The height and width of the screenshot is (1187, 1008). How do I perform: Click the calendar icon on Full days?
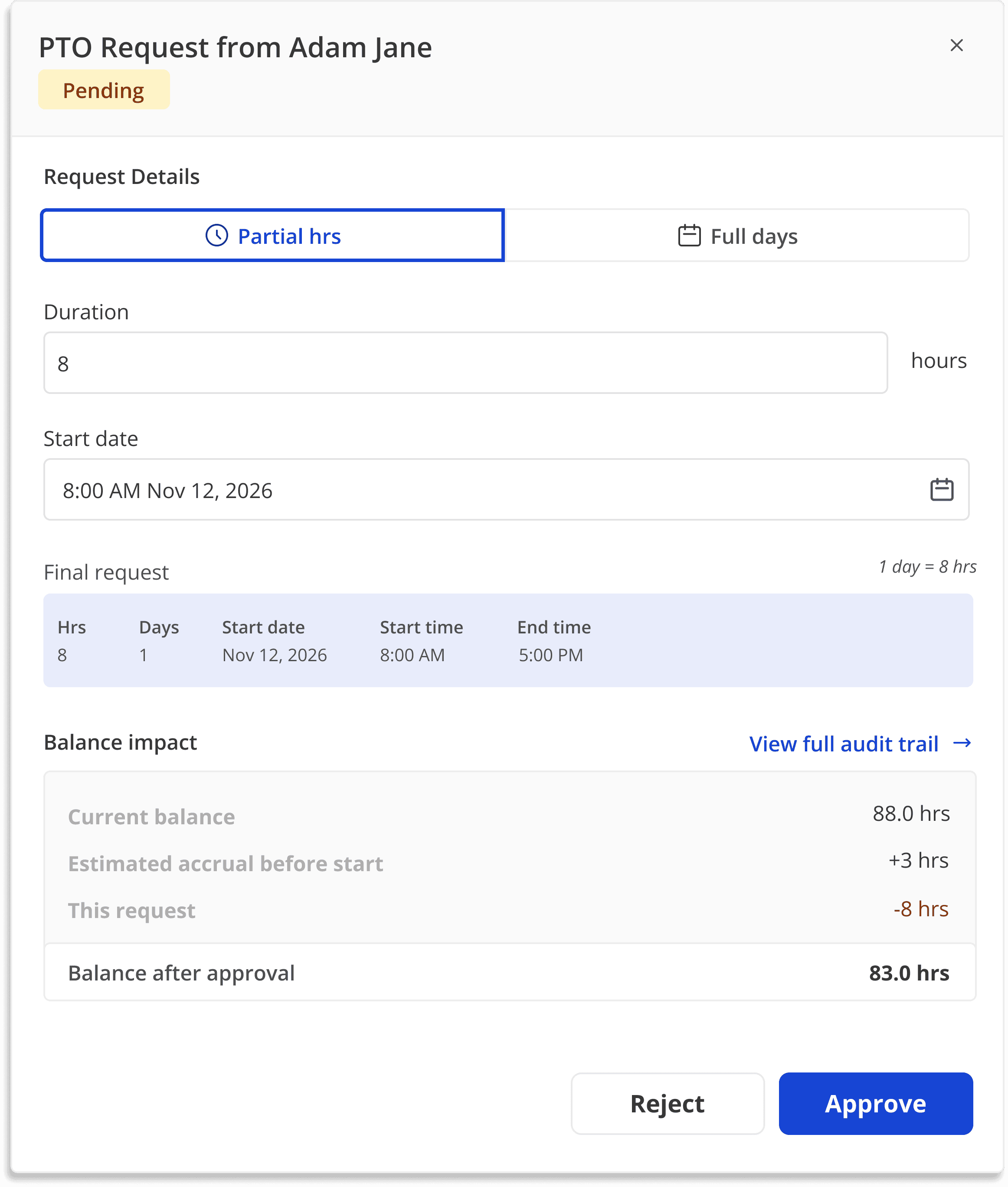689,236
